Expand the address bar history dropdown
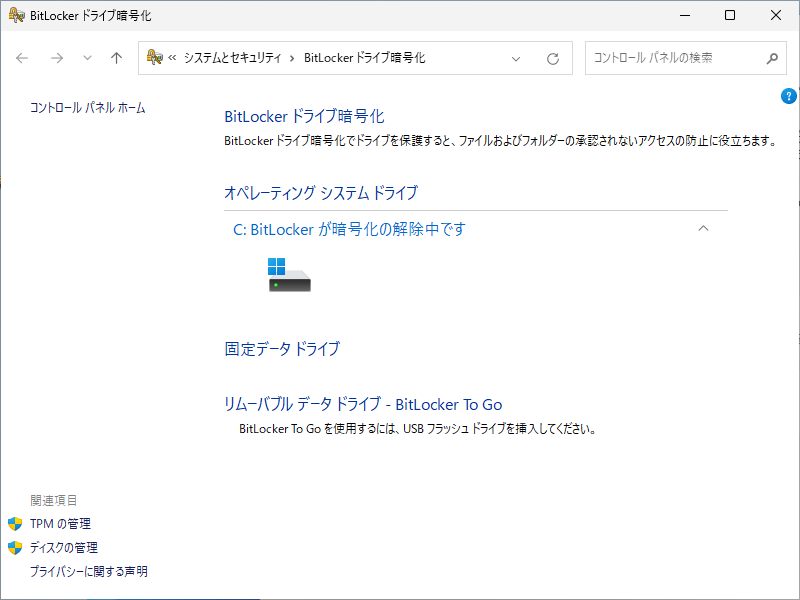This screenshot has height=600, width=800. 516,59
